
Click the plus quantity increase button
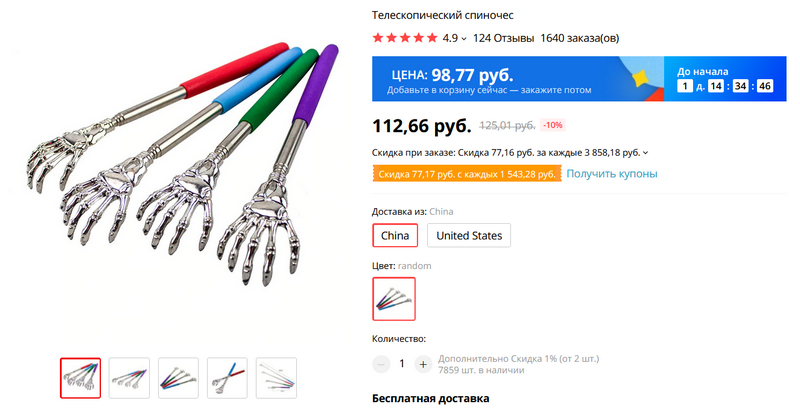point(422,364)
